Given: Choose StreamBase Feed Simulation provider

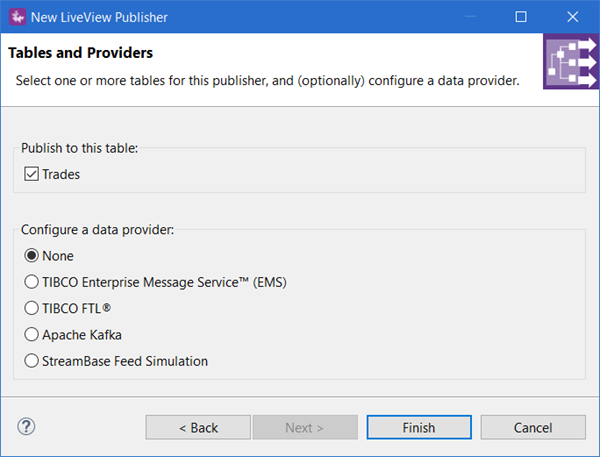Looking at the screenshot, I should click(x=31, y=361).
